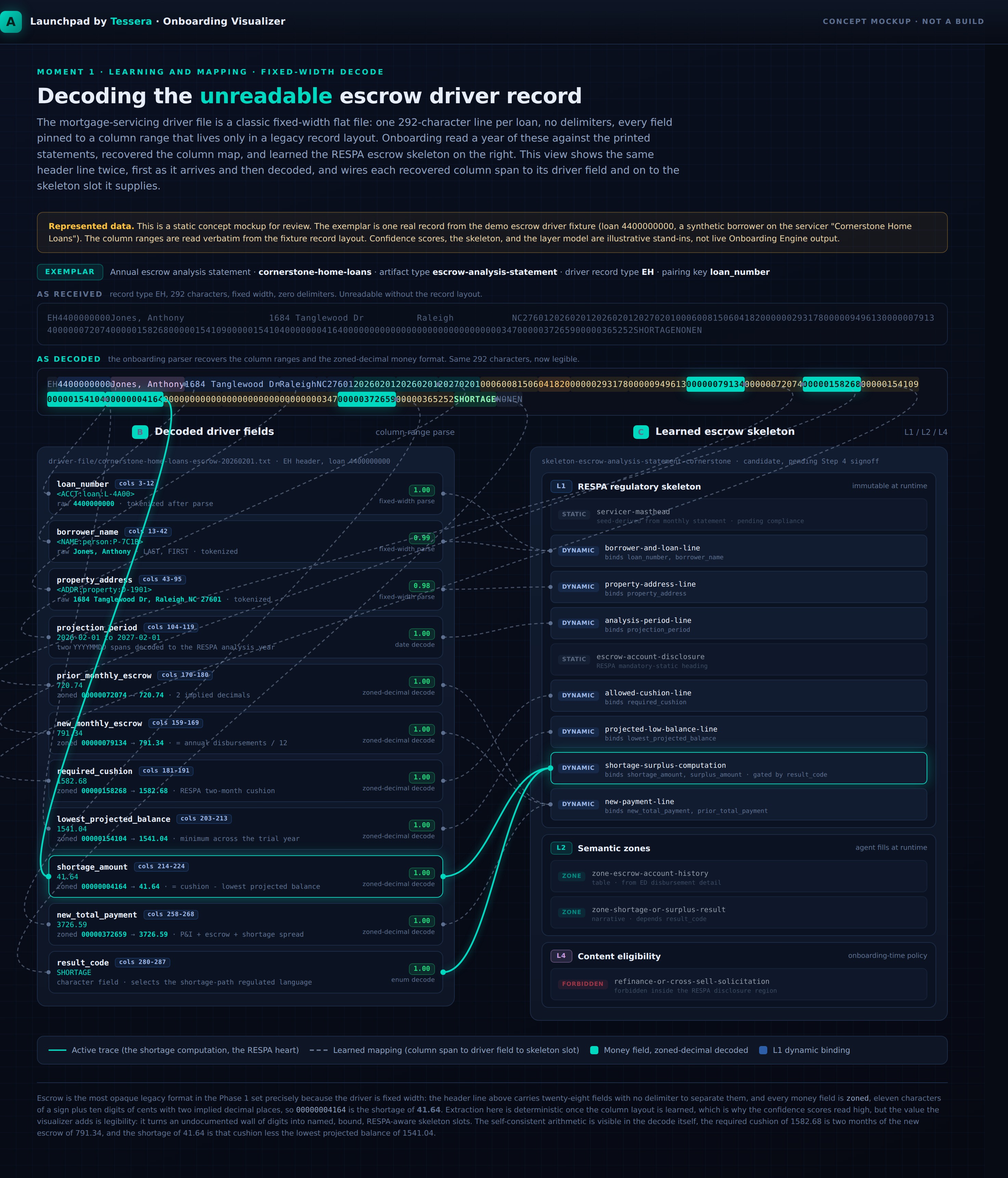The height and width of the screenshot is (1178, 1008).
Task: Click the 'B' badge beside Decoded driver fields
Action: [140, 432]
